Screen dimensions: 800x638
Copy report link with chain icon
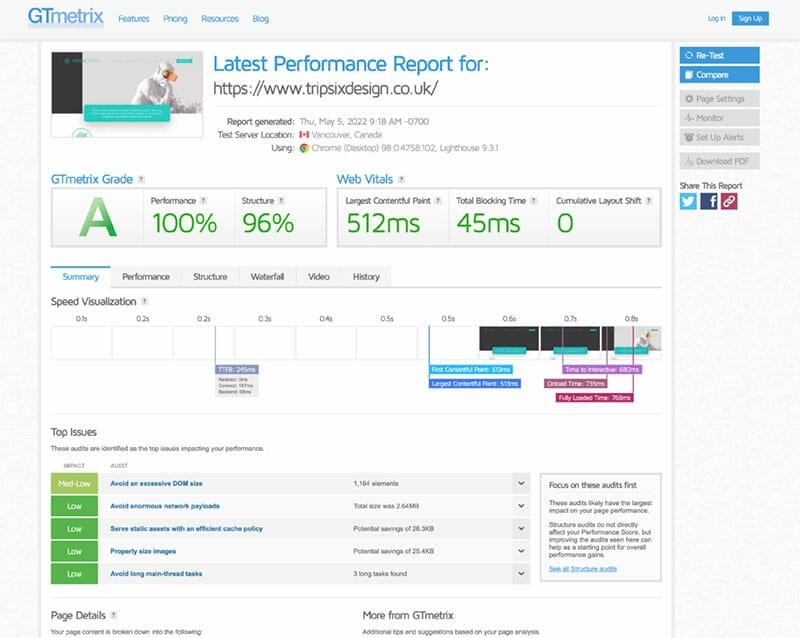729,201
